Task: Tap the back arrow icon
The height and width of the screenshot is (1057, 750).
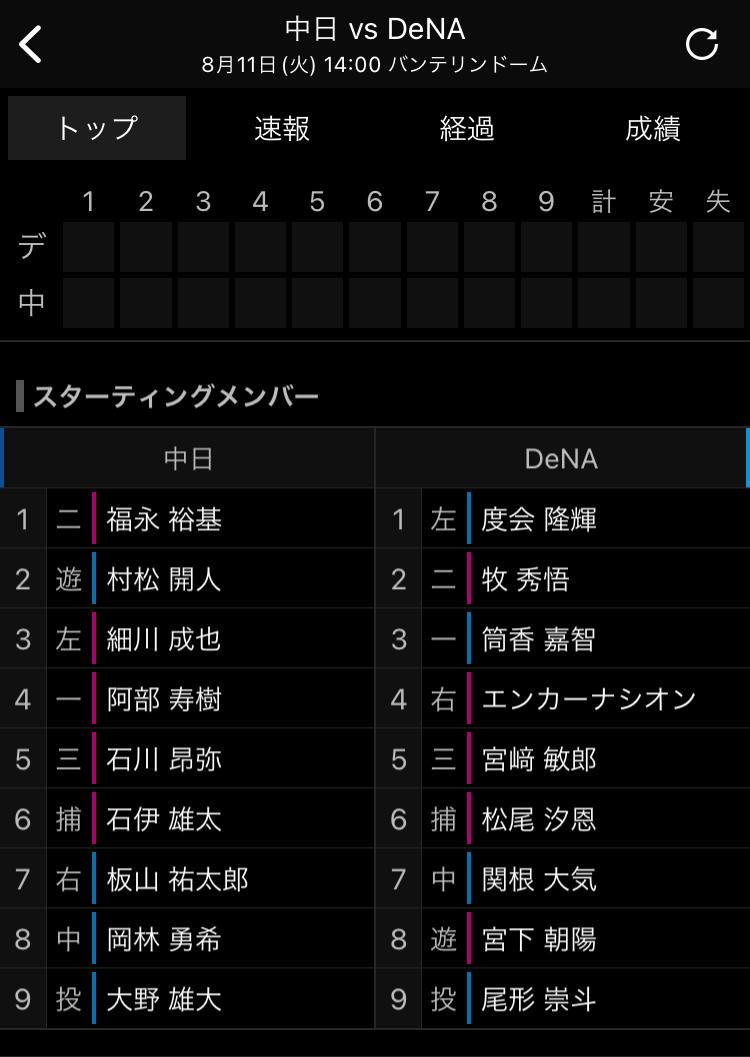Action: pos(30,44)
